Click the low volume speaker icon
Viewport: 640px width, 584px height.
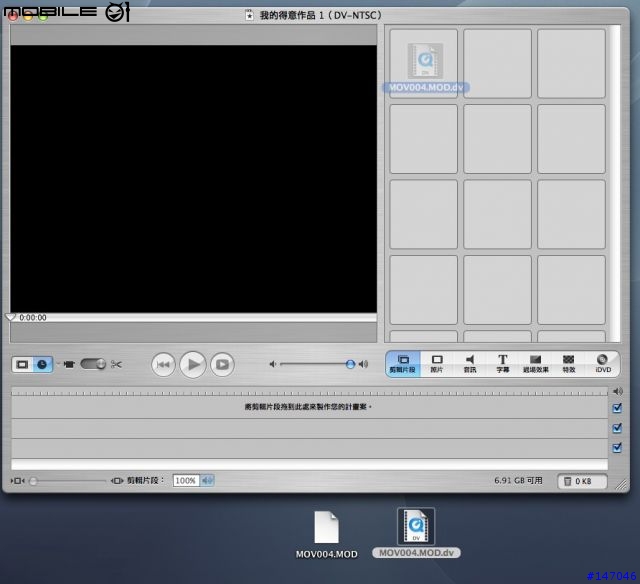point(273,364)
